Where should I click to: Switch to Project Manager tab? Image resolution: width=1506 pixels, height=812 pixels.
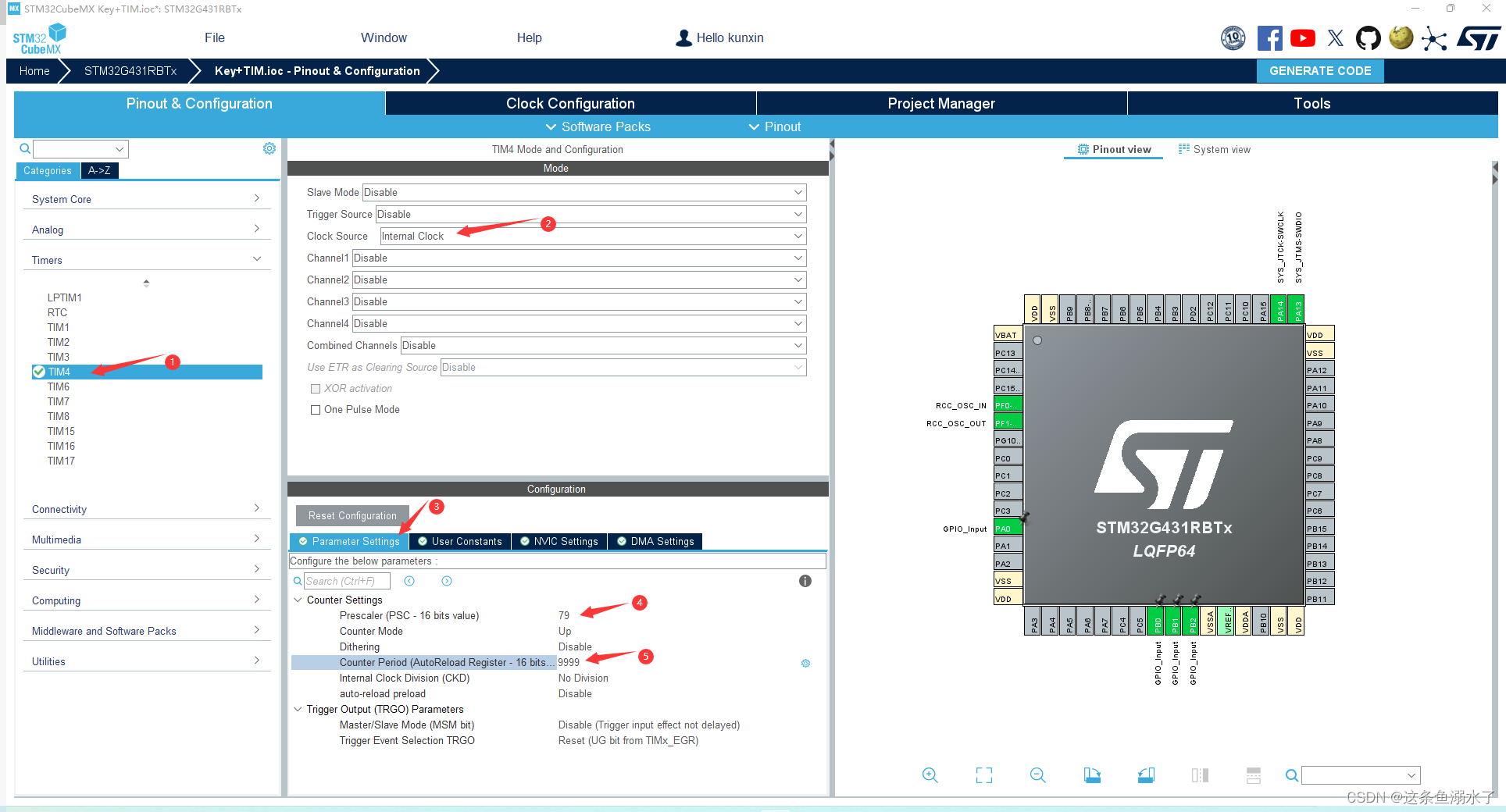(941, 103)
